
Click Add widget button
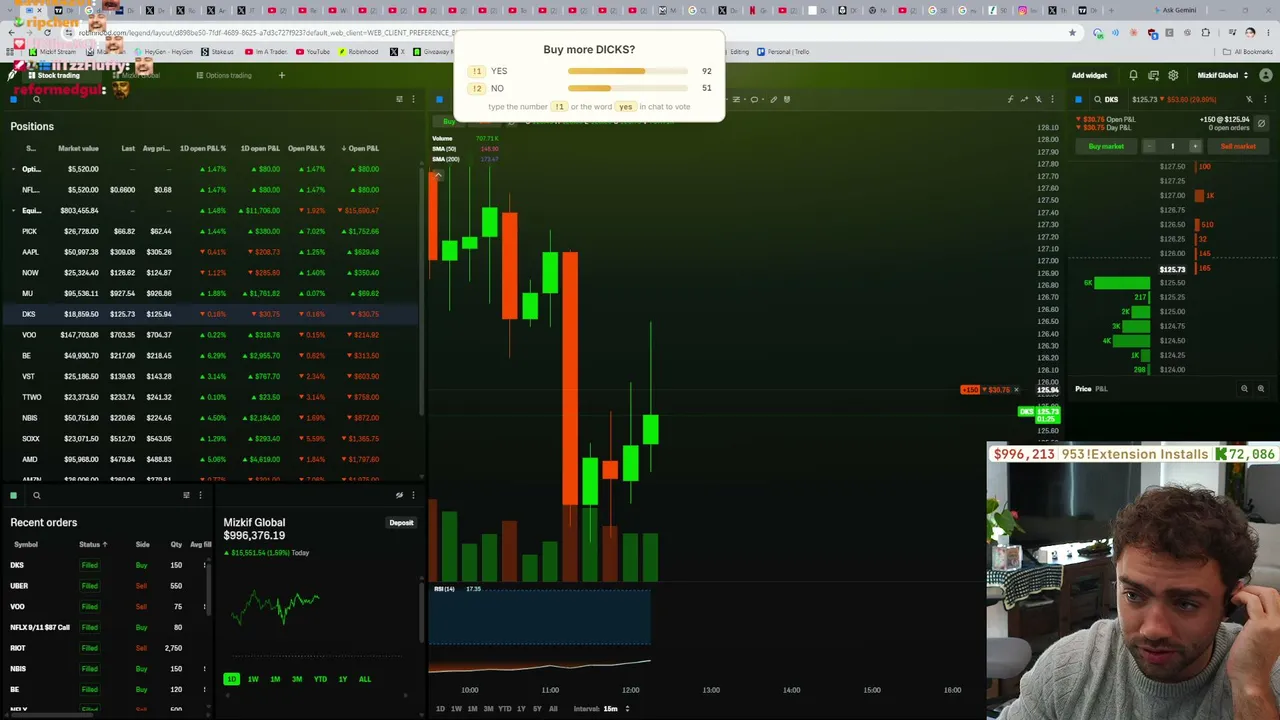pyautogui.click(x=1089, y=75)
